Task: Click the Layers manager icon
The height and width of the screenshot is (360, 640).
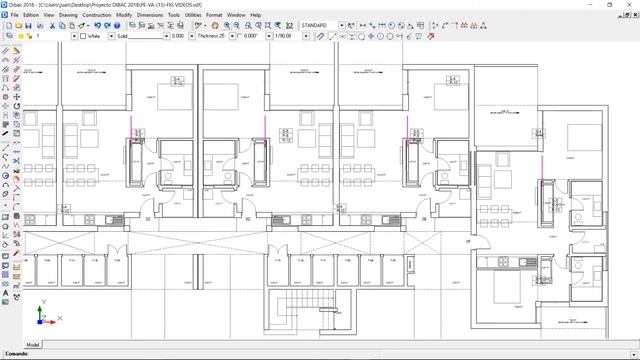Action: point(9,36)
